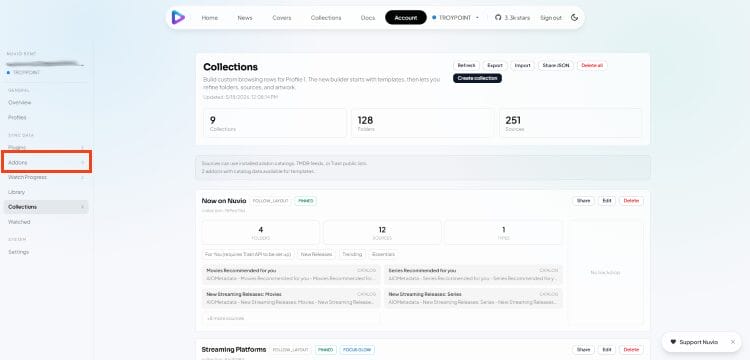The image size is (750, 360).
Task: Open the TROYPOINT profile dropdown
Action: pos(455,18)
